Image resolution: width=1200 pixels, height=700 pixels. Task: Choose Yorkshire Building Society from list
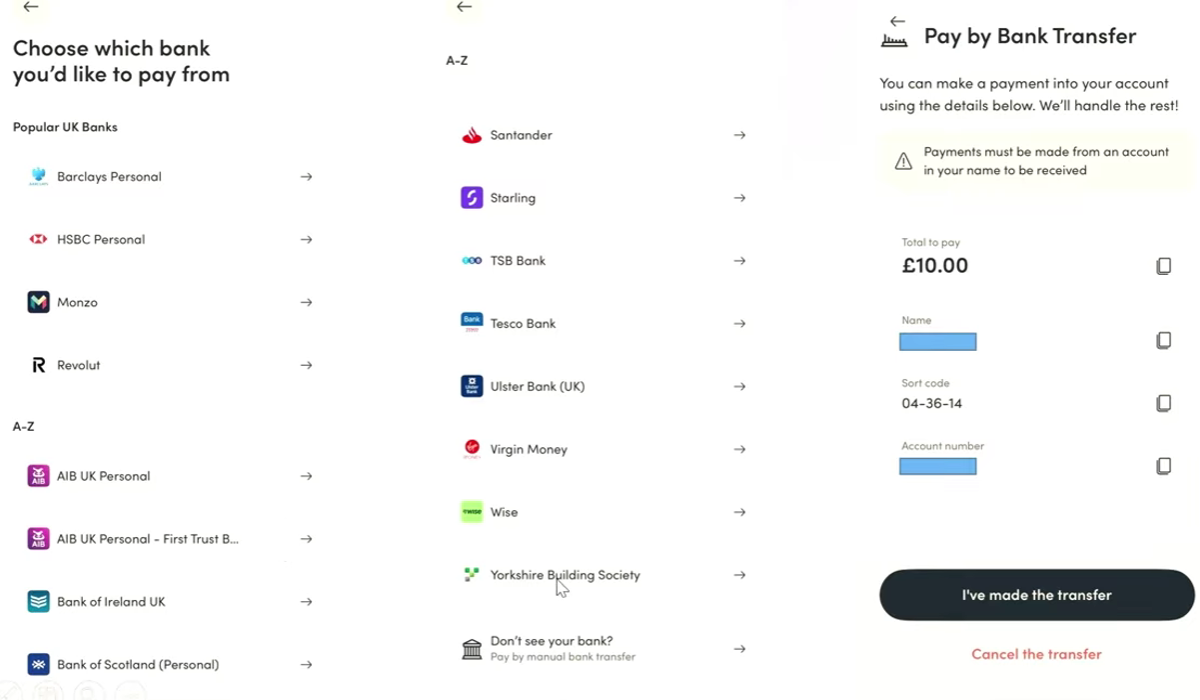click(x=565, y=575)
